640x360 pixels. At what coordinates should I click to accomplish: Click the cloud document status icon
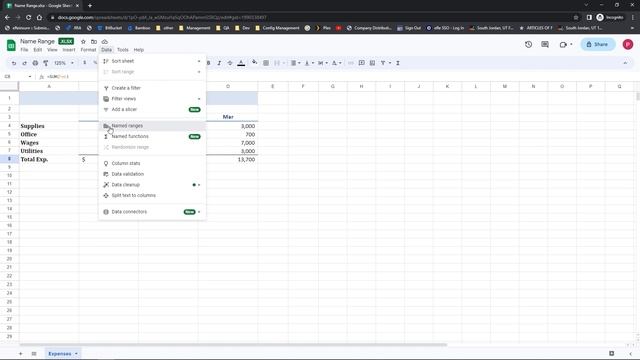[x=104, y=42]
